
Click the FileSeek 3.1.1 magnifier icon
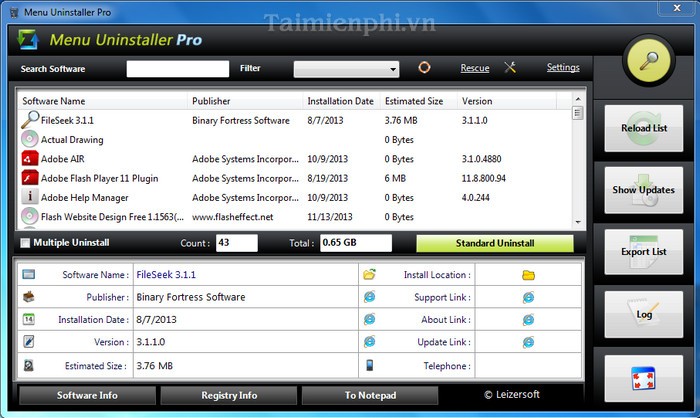click(30, 120)
